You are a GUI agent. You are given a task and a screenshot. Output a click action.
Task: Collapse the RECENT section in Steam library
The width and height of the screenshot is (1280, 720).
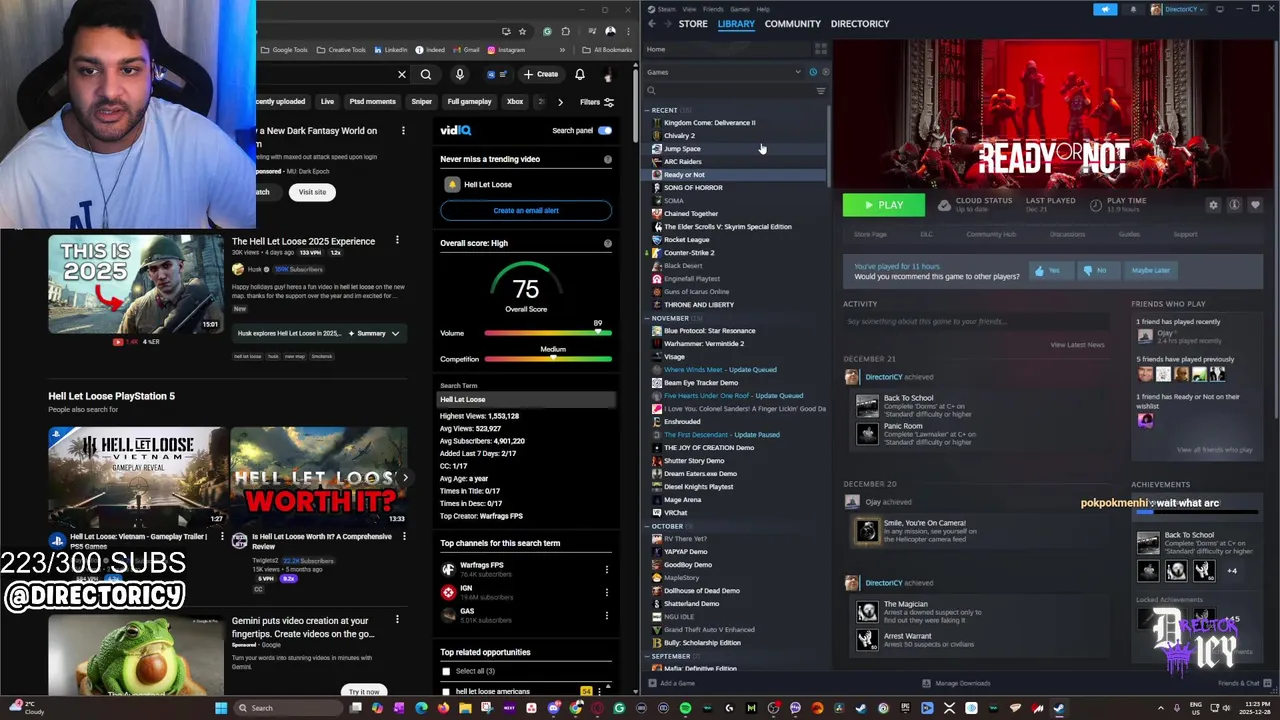[648, 110]
